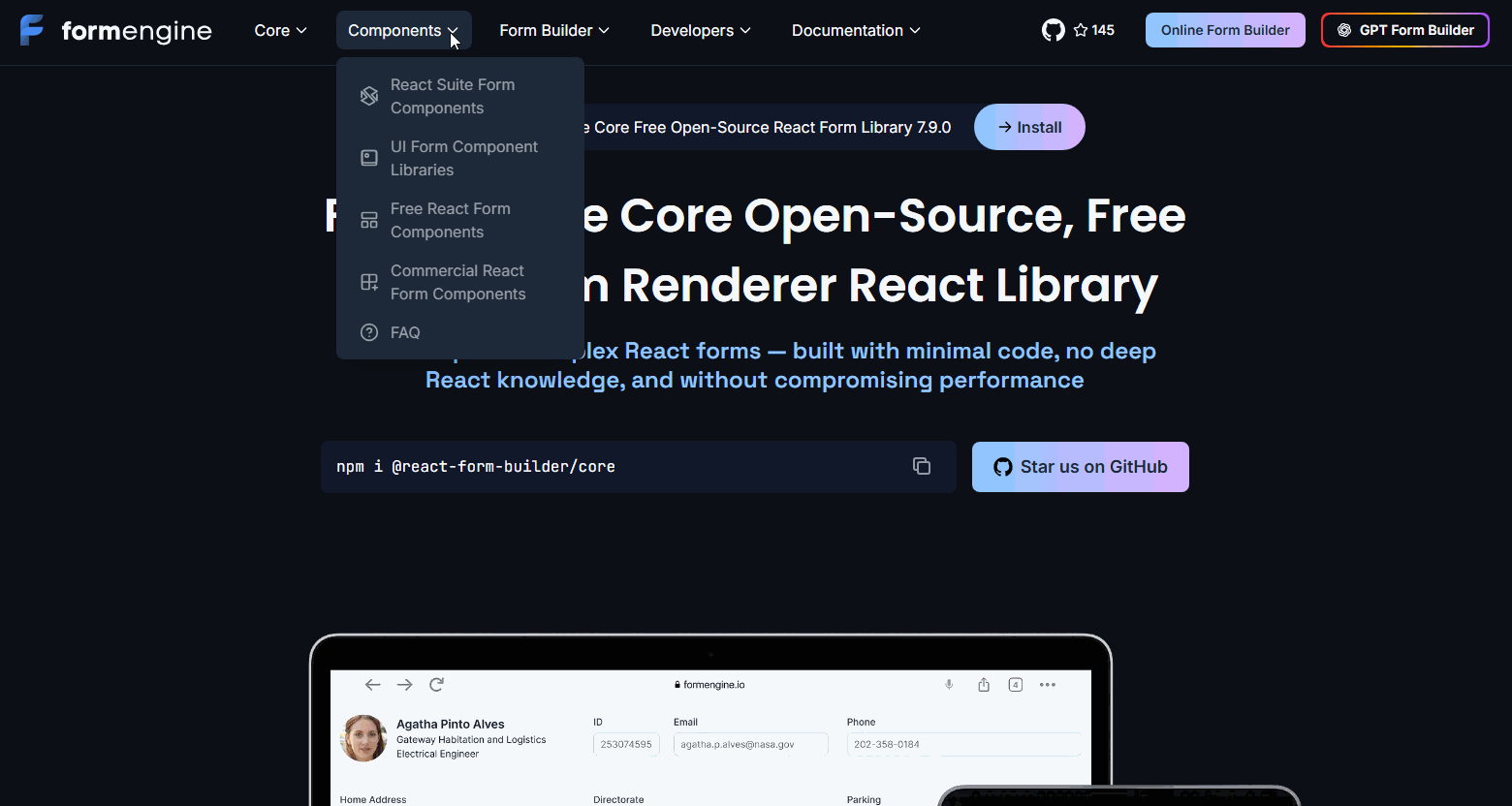Click the reload icon in the demo browser
Screen dimensions: 1512x806
pos(436,685)
